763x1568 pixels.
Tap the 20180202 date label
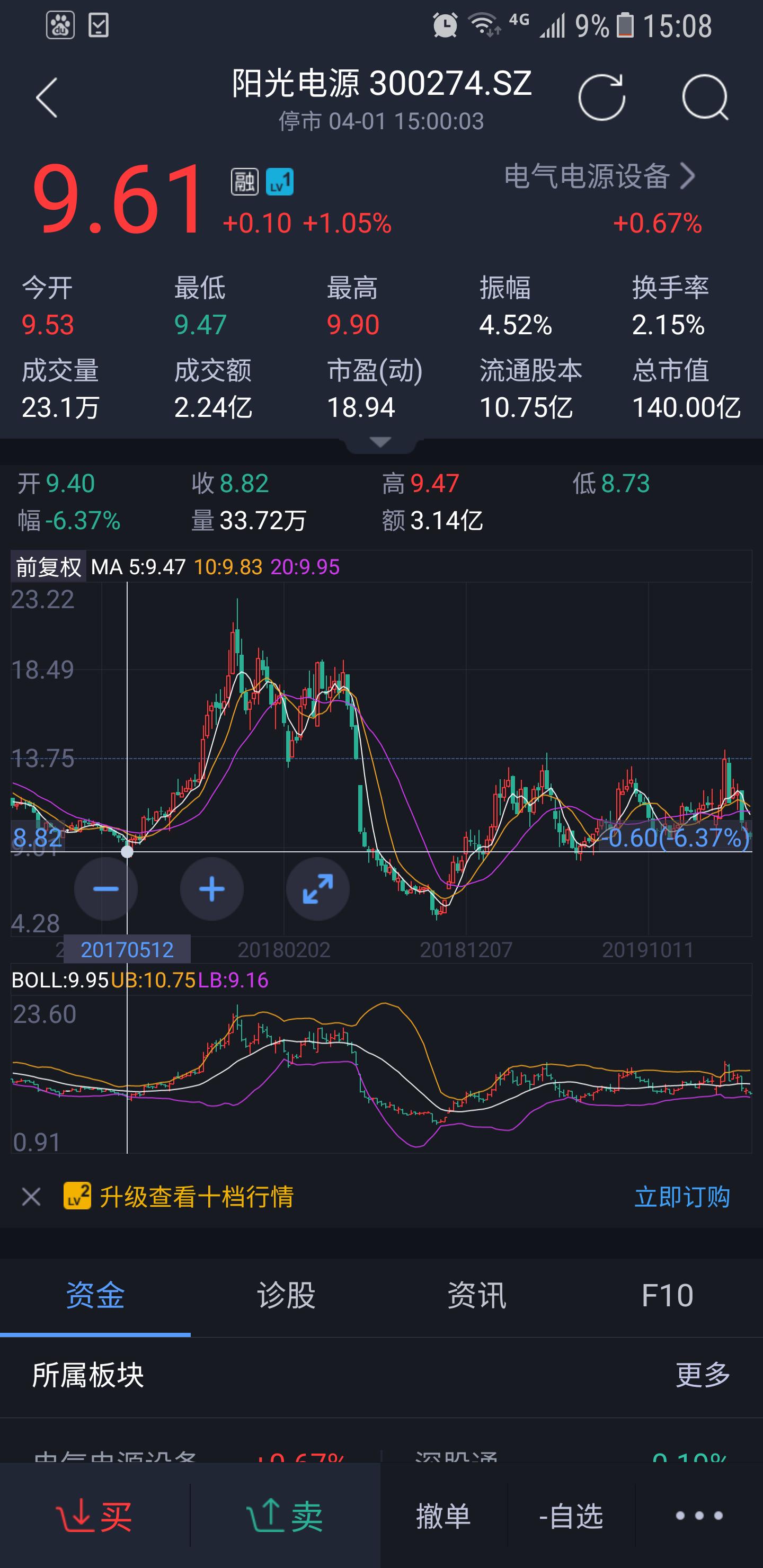coord(284,950)
